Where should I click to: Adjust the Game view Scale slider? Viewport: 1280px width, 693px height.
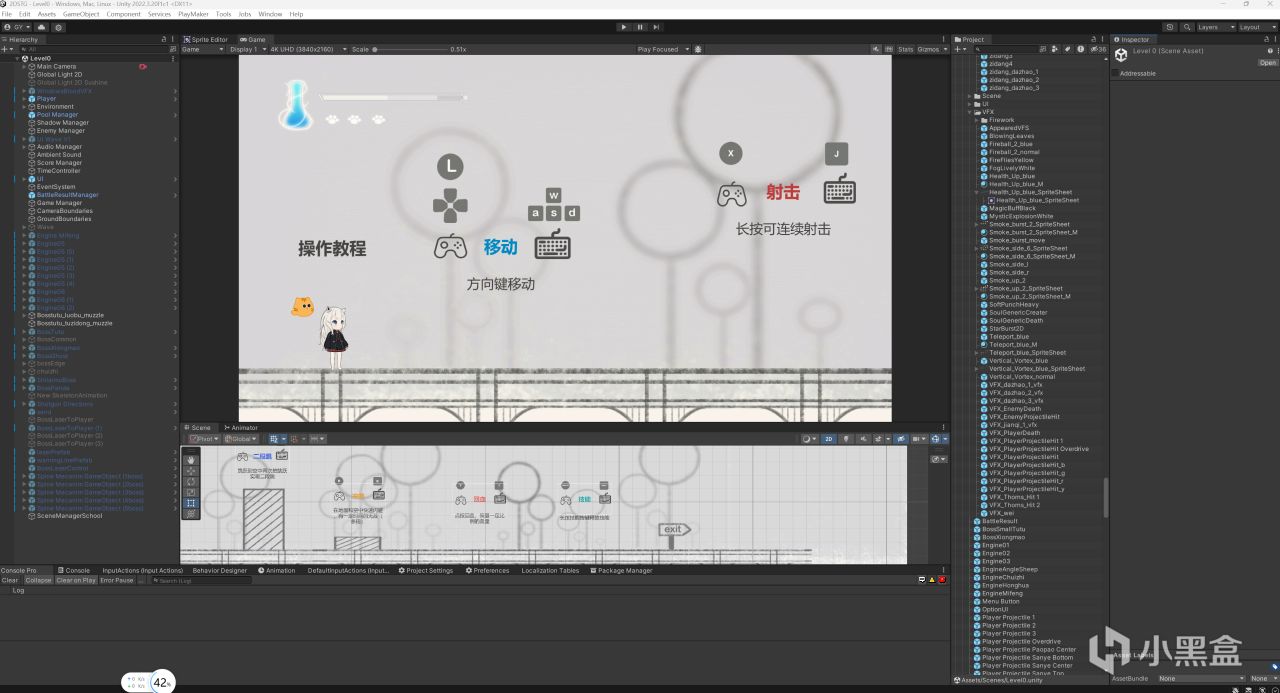[410, 49]
